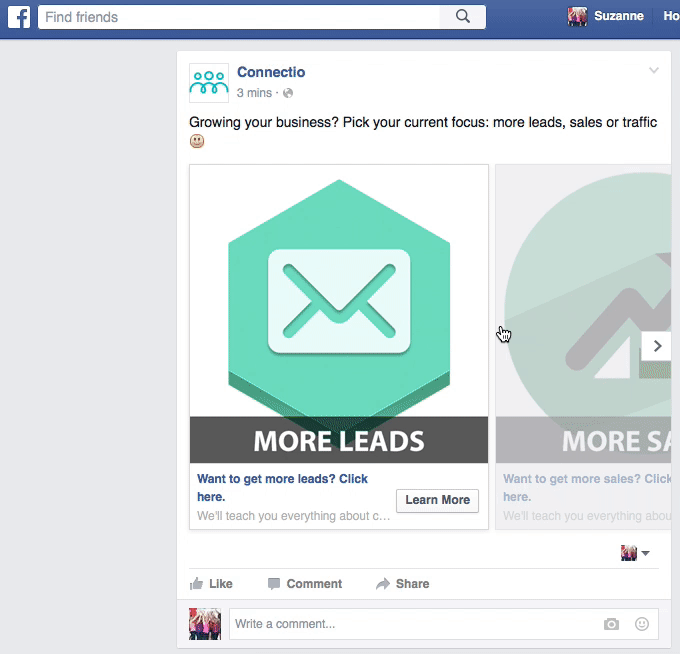Like the Connectio post
The width and height of the screenshot is (680, 654).
(211, 584)
